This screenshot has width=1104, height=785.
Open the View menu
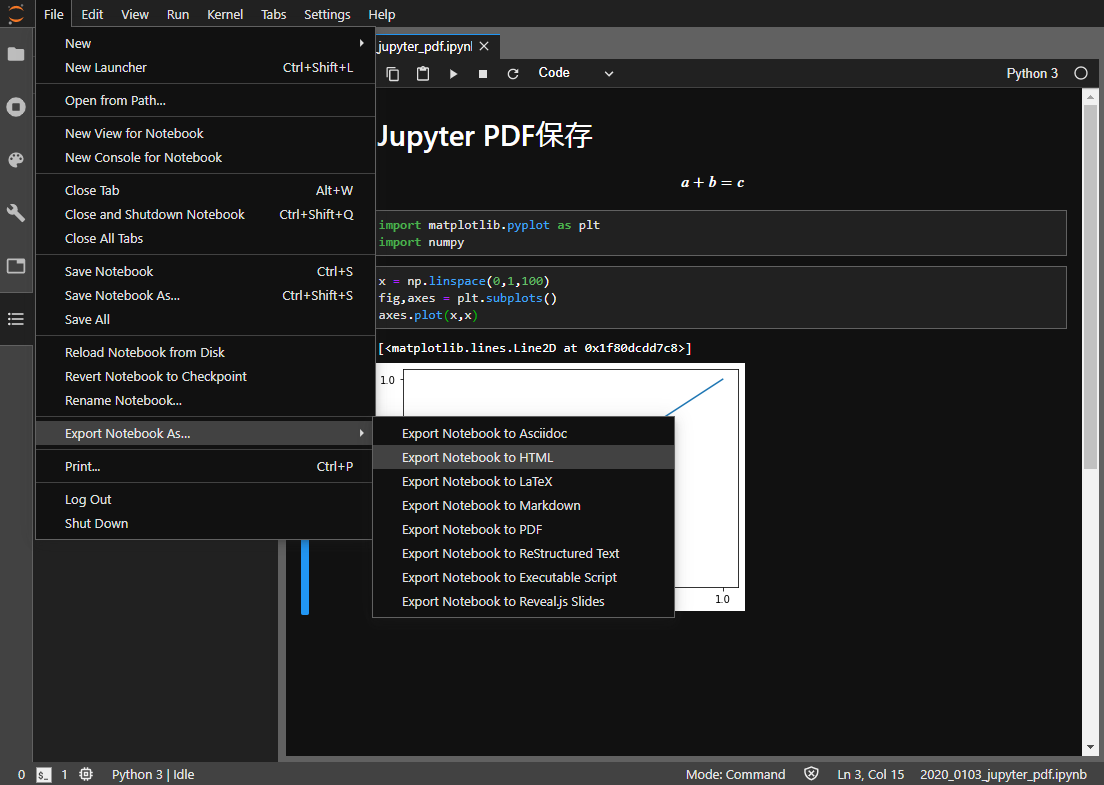point(134,14)
